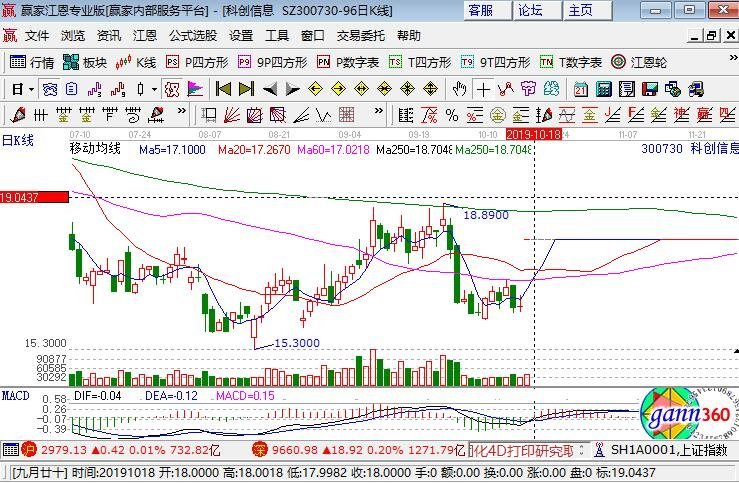Click the clipboard info icon

tap(72, 89)
